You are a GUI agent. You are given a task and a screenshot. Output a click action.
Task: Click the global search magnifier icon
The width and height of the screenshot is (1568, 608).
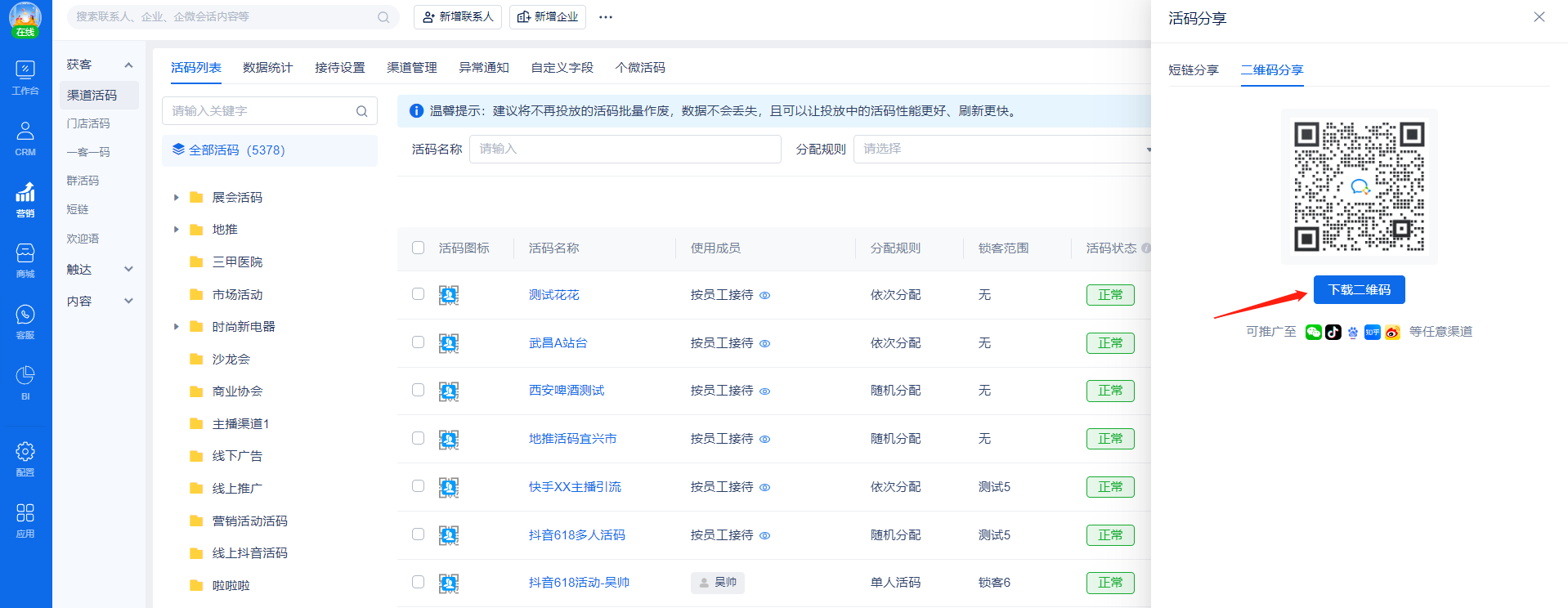pos(383,17)
